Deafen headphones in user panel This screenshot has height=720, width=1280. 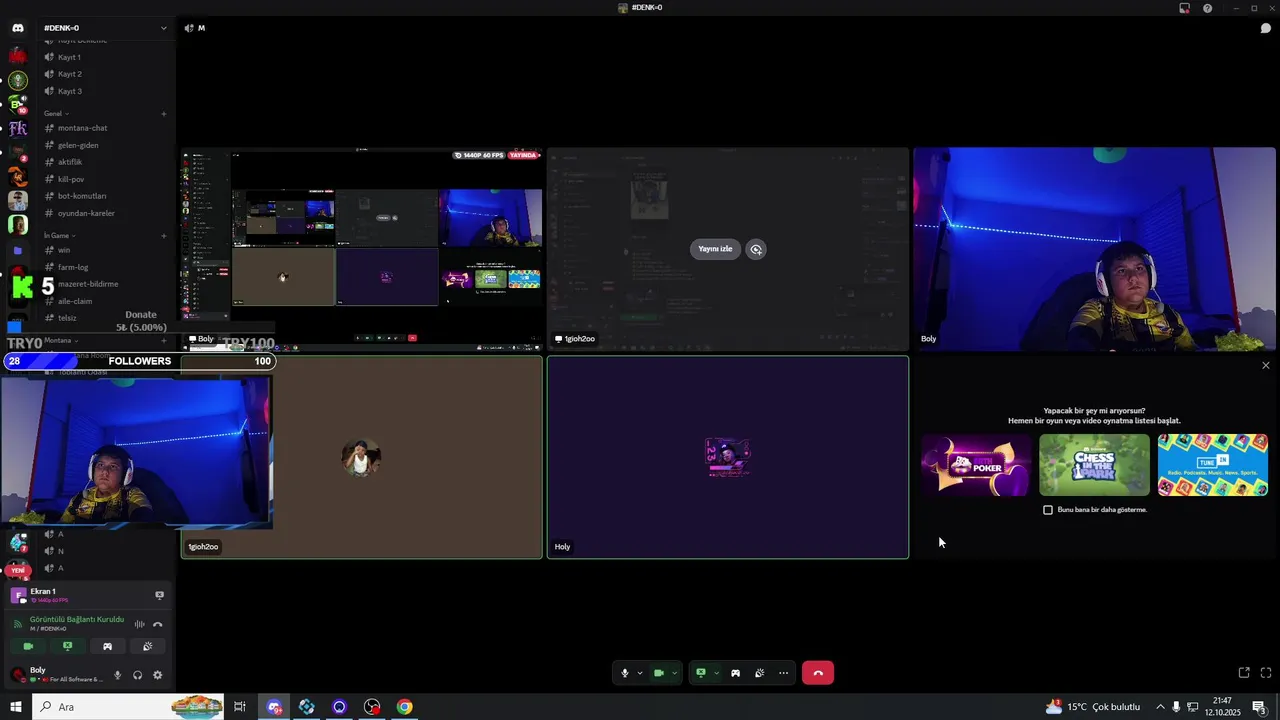click(x=137, y=675)
